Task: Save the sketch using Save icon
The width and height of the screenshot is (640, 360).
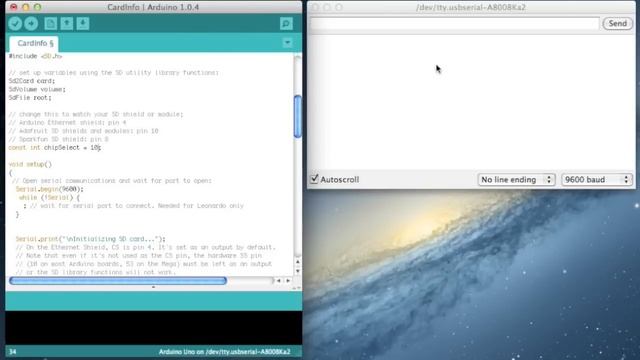Action: click(82, 24)
